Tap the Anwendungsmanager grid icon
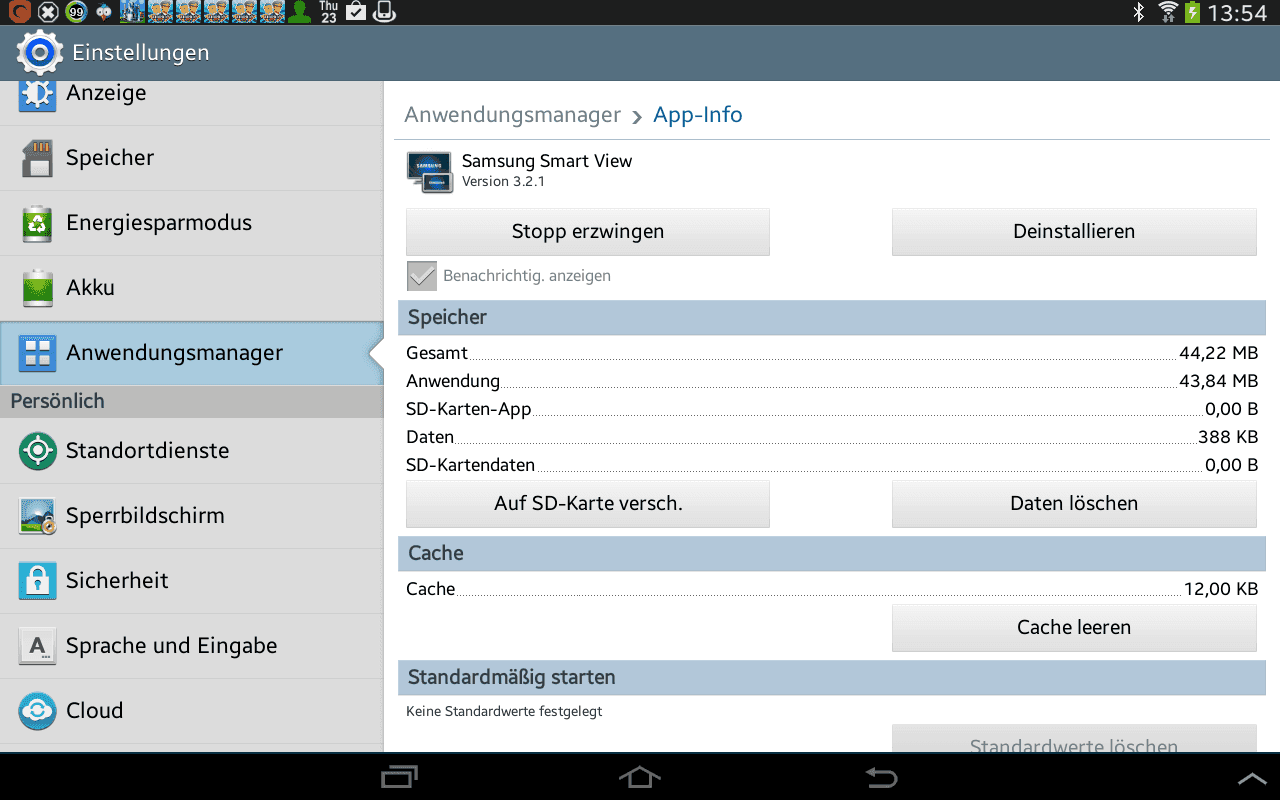Viewport: 1280px width, 800px height. coord(37,353)
